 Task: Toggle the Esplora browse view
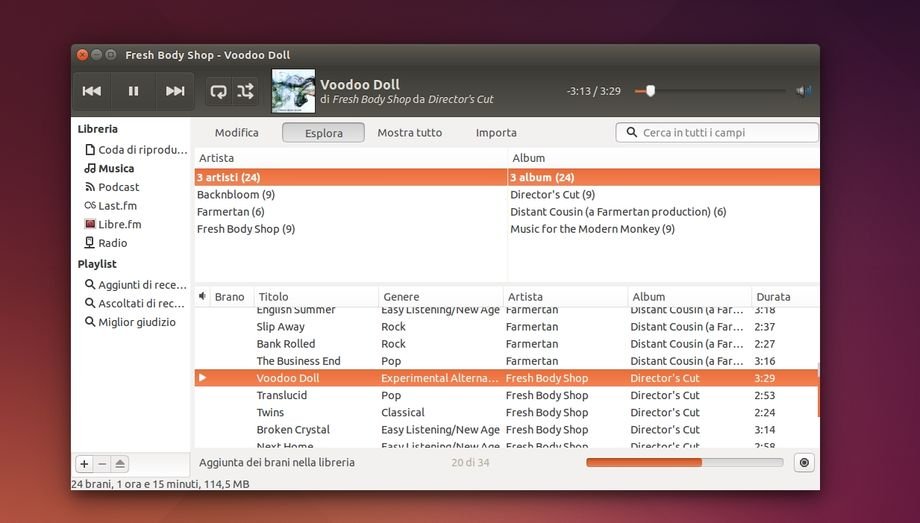point(323,133)
